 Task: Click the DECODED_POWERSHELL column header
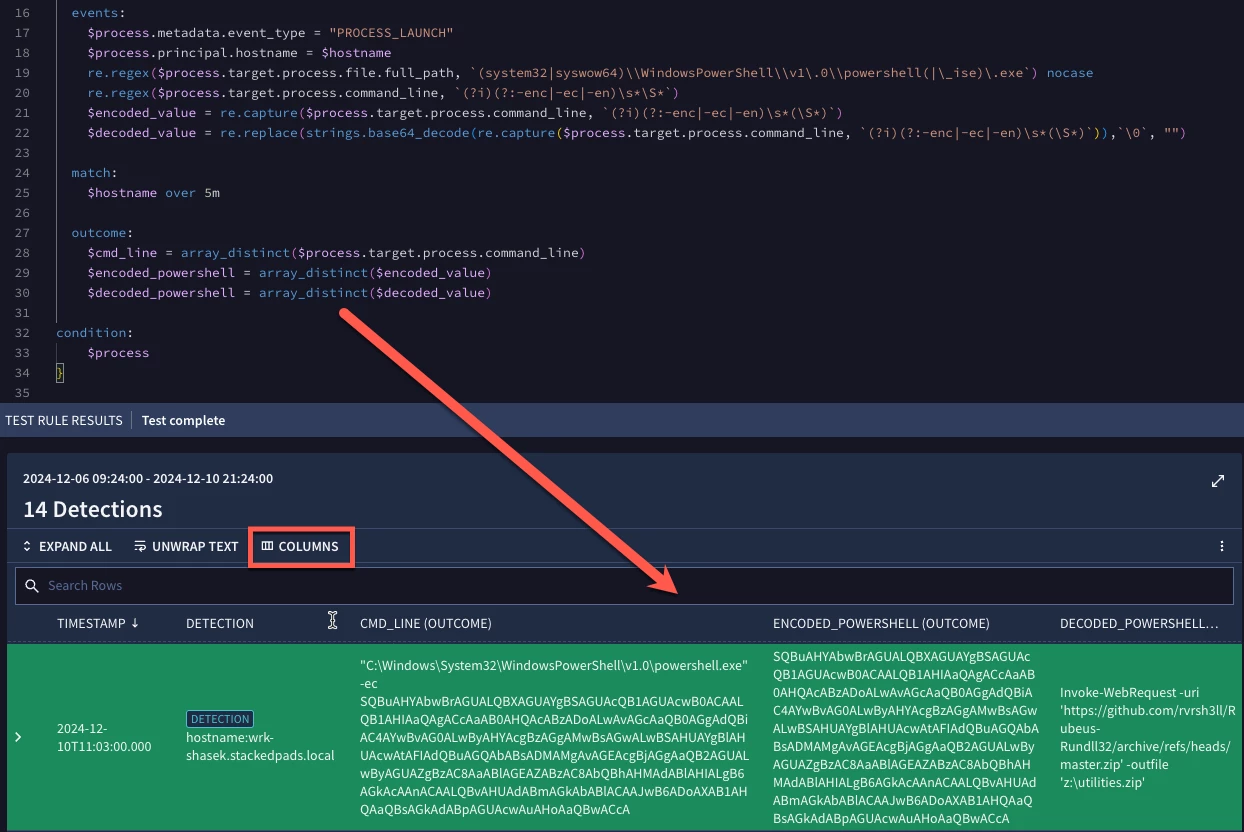pyautogui.click(x=1140, y=623)
